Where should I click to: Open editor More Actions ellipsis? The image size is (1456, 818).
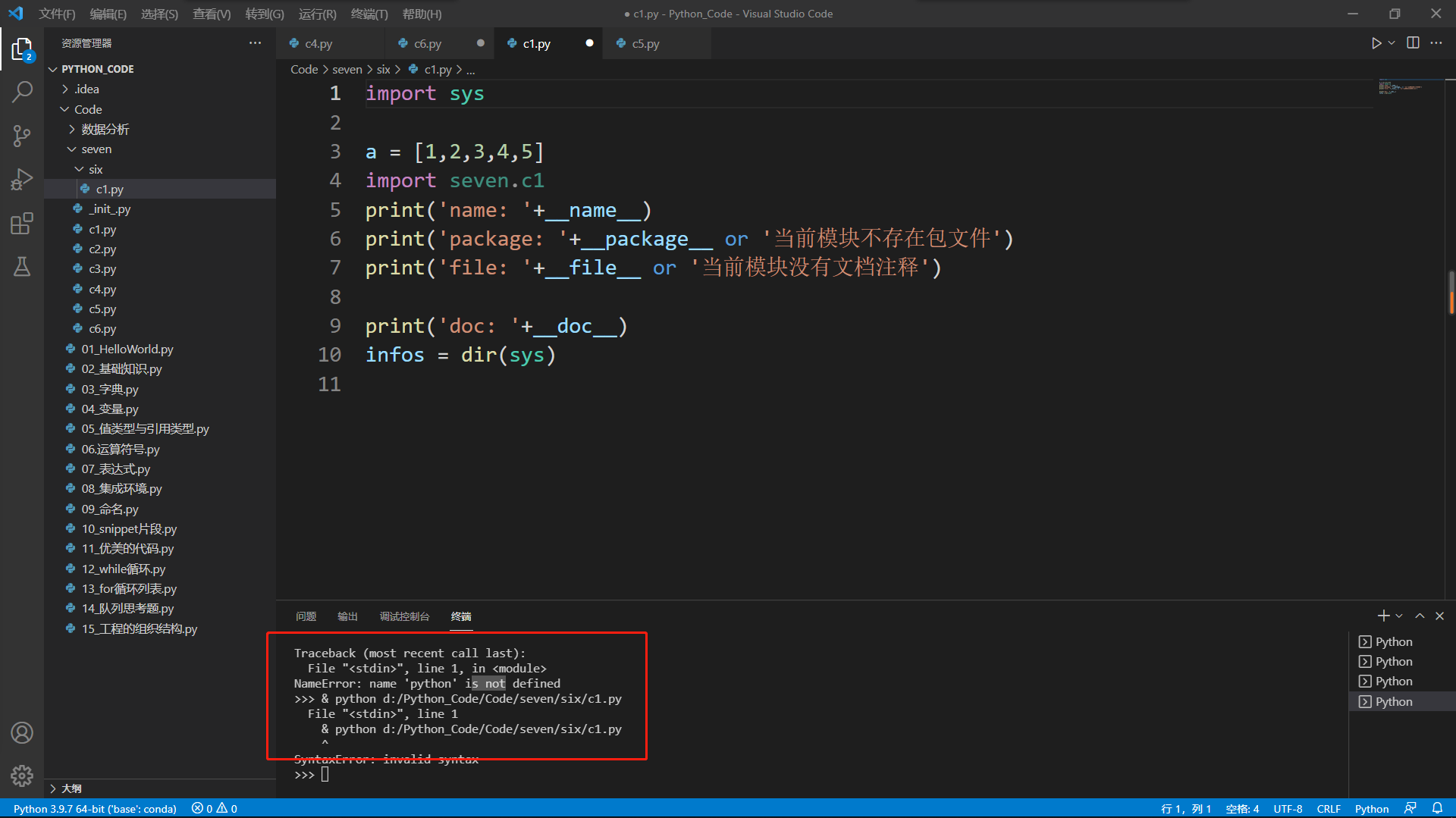pyautogui.click(x=1436, y=43)
